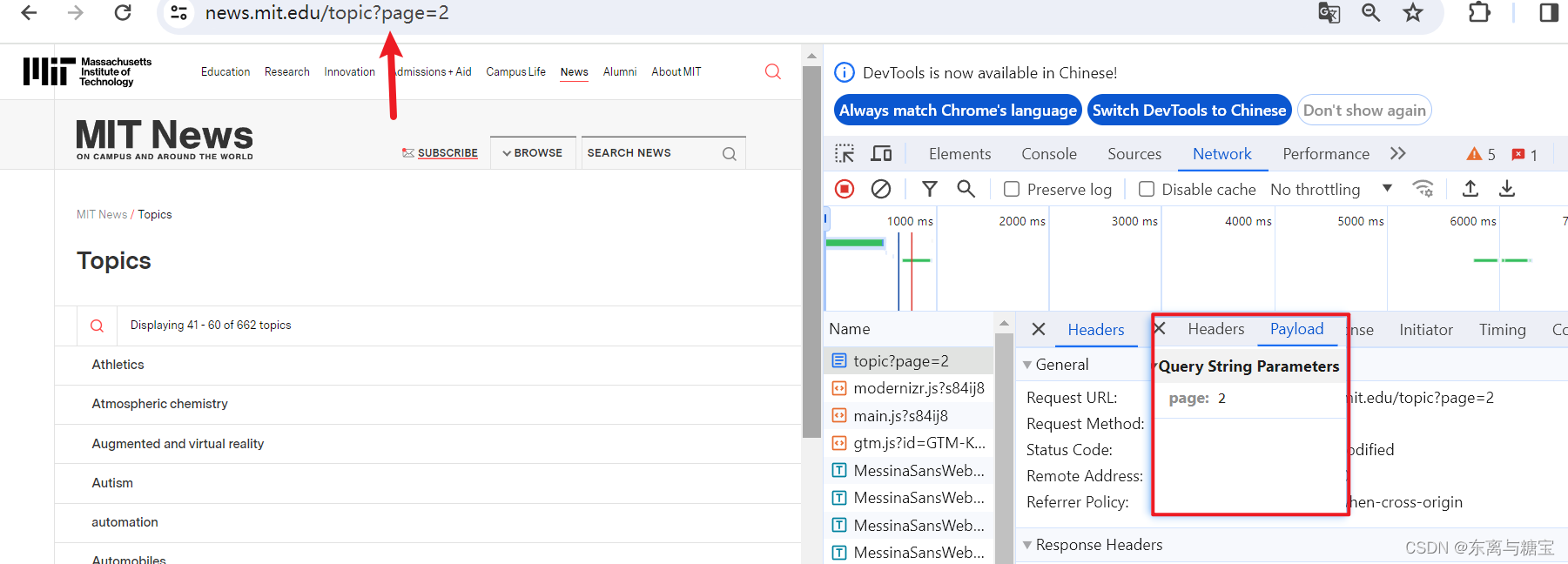Toggle the device toolbar icon
1568x564 pixels.
[x=882, y=154]
